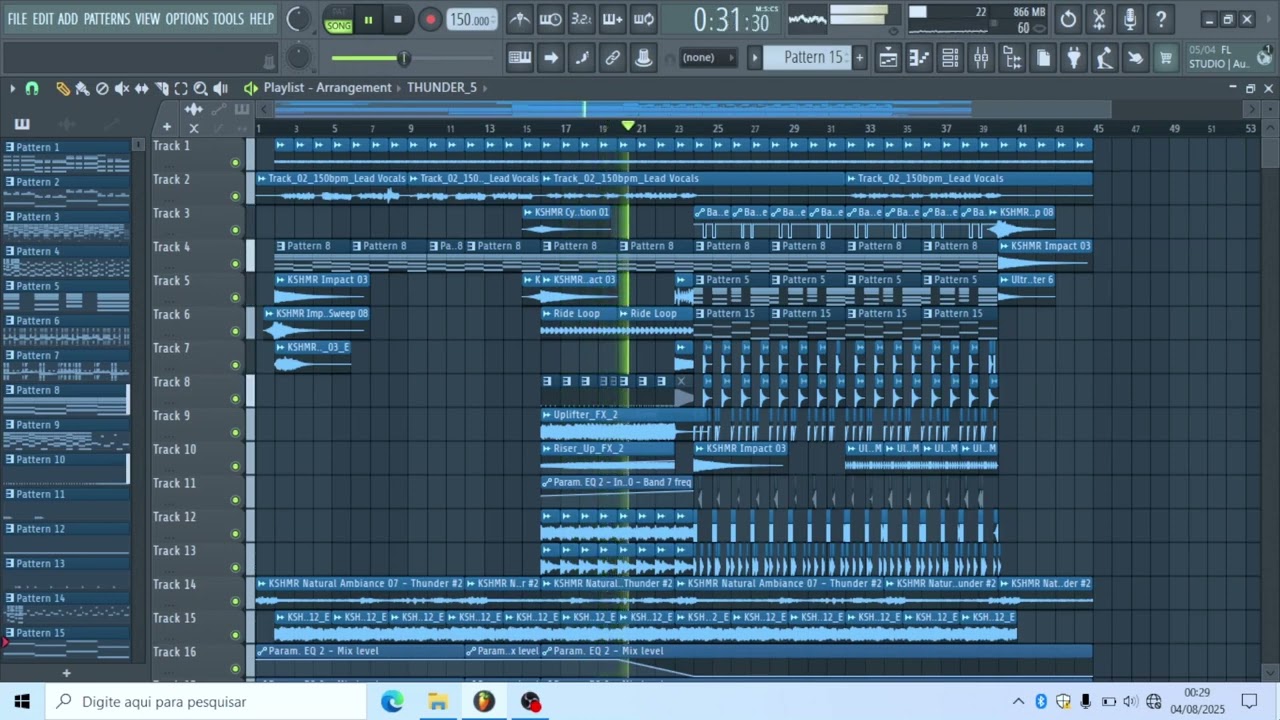Select the pencil draw tool
This screenshot has height=720, width=1280.
point(63,88)
